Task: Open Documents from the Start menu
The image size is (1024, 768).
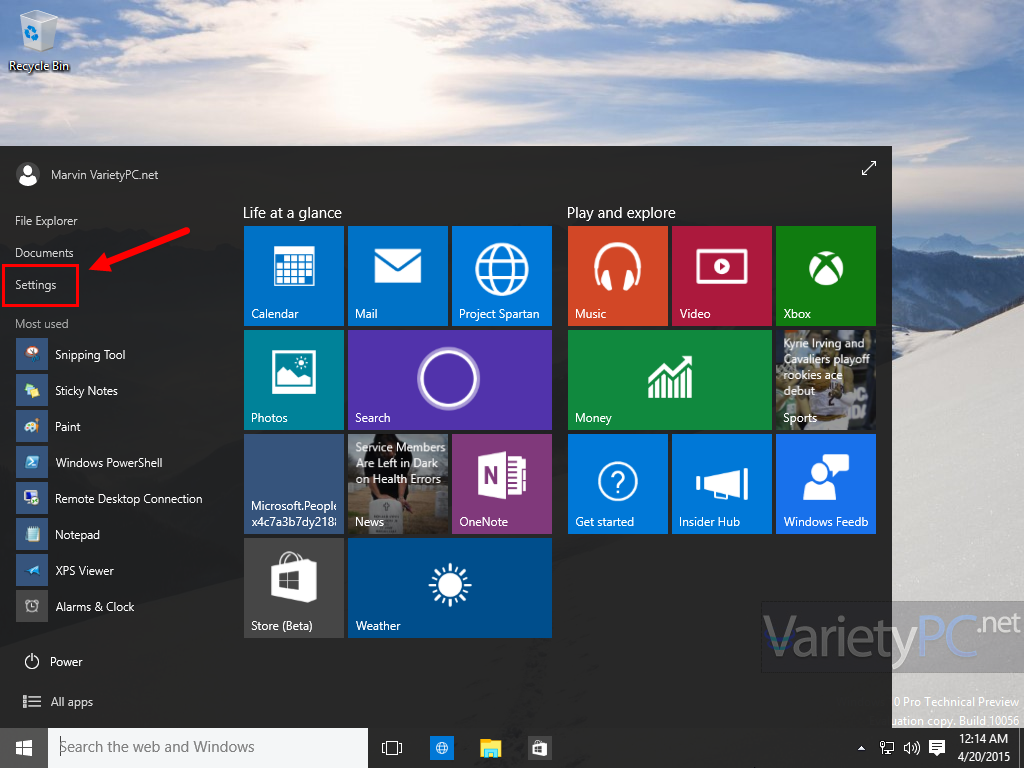Action: click(x=44, y=253)
